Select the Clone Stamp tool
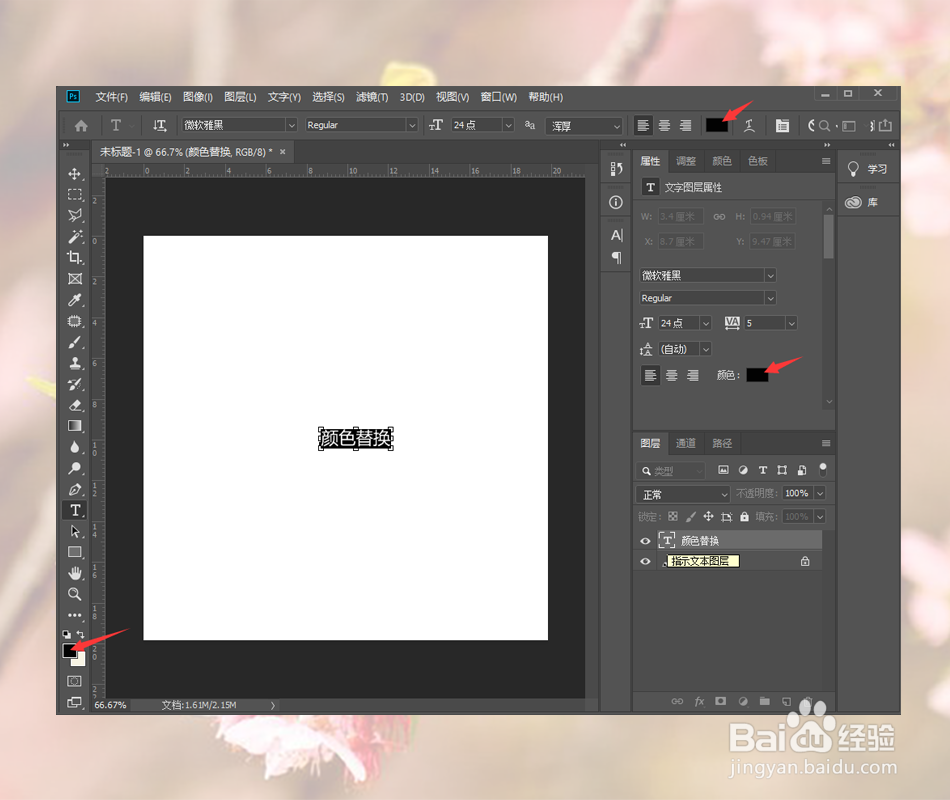Image resolution: width=950 pixels, height=800 pixels. [75, 363]
